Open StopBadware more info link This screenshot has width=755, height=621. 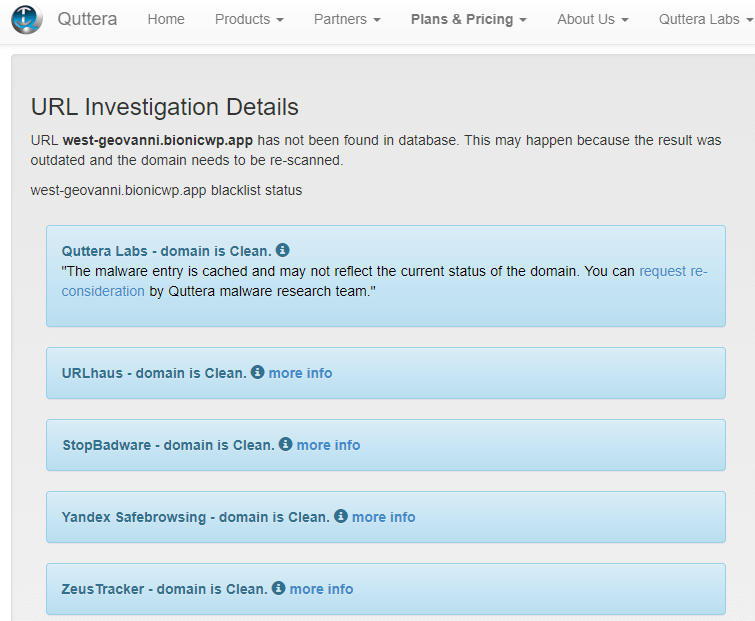click(328, 445)
